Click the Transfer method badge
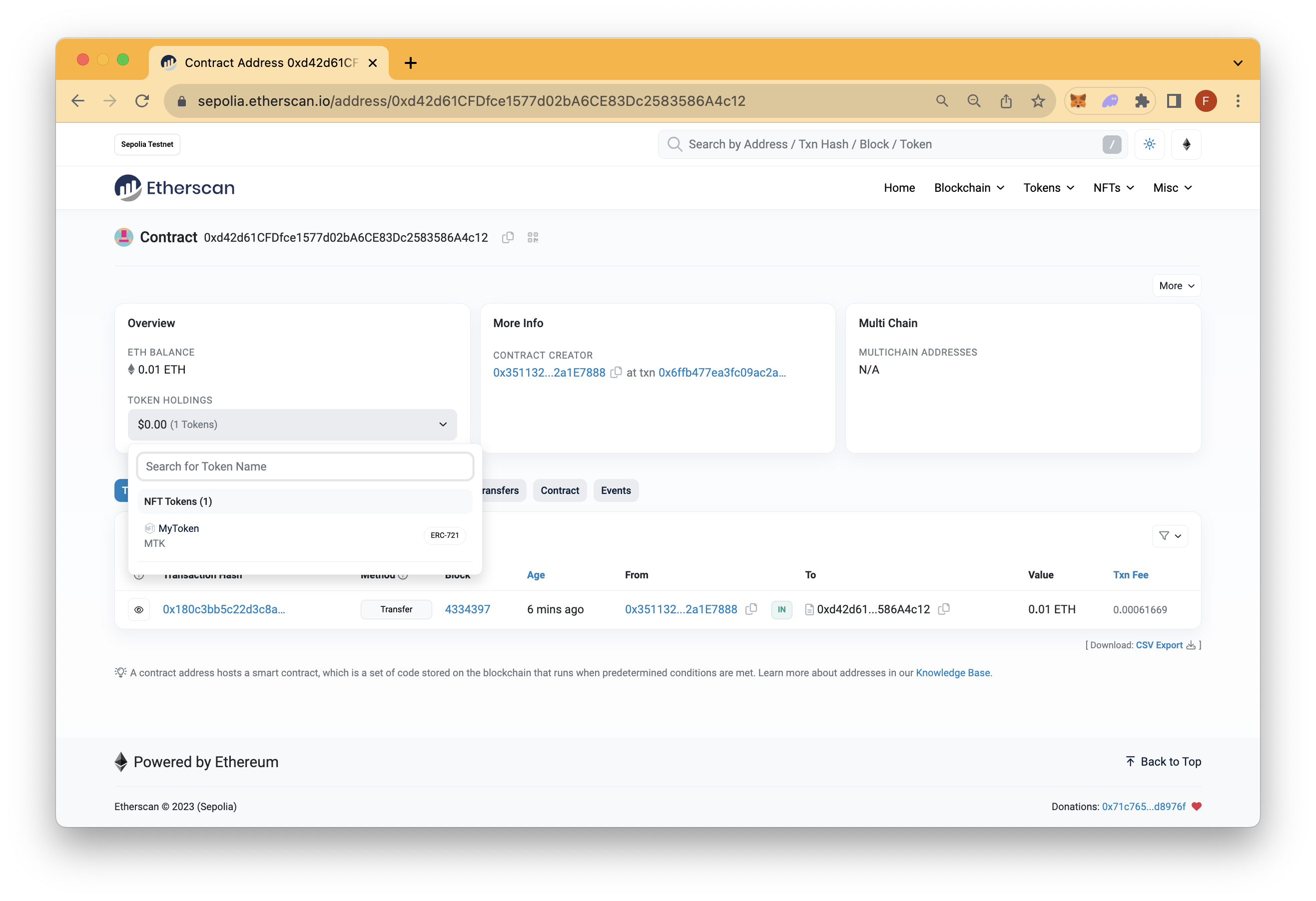This screenshot has height=901, width=1316. pyautogui.click(x=396, y=609)
